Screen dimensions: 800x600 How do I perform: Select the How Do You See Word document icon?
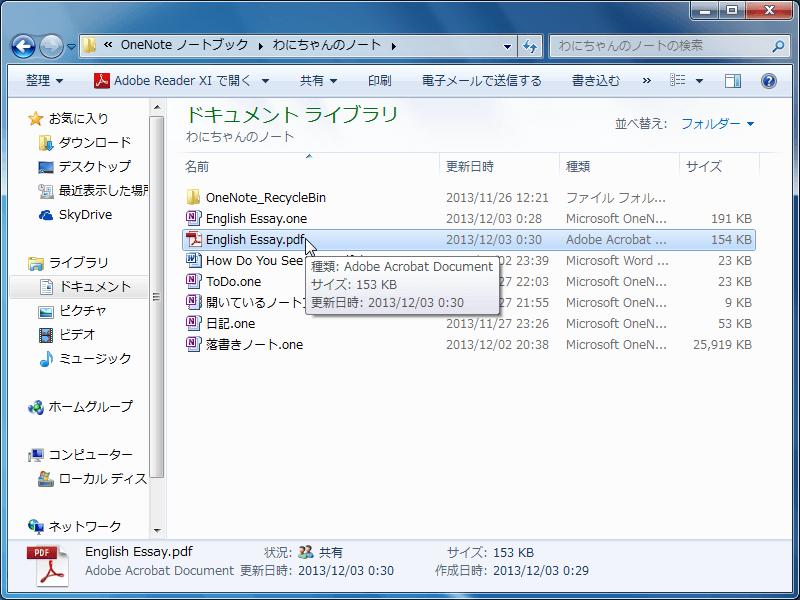click(x=193, y=260)
